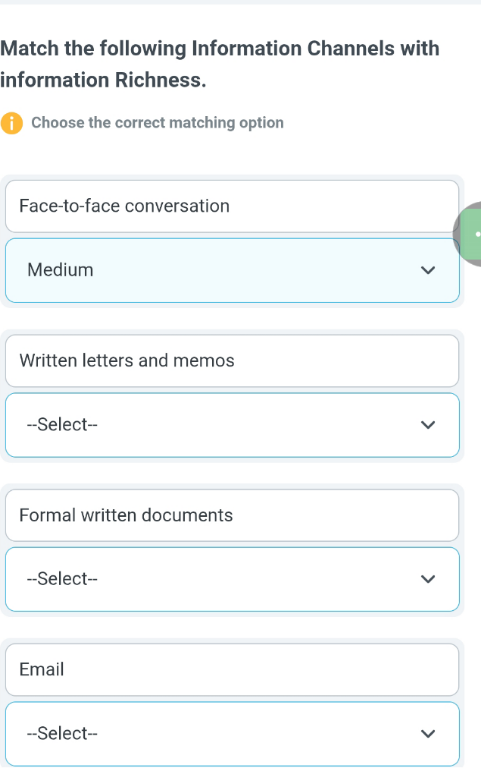Click chevron under Written letters and memos
Screen dimensions: 481x768
click(x=428, y=425)
